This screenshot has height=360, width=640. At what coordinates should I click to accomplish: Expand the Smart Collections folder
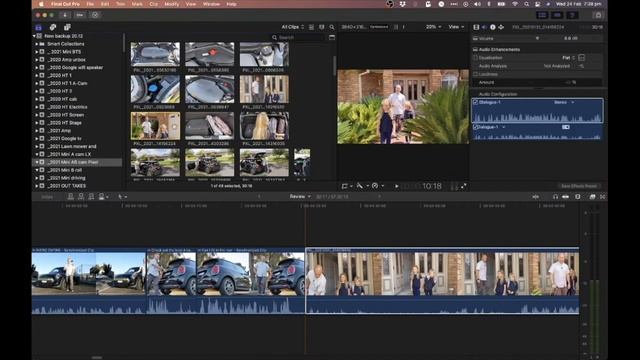click(x=37, y=44)
